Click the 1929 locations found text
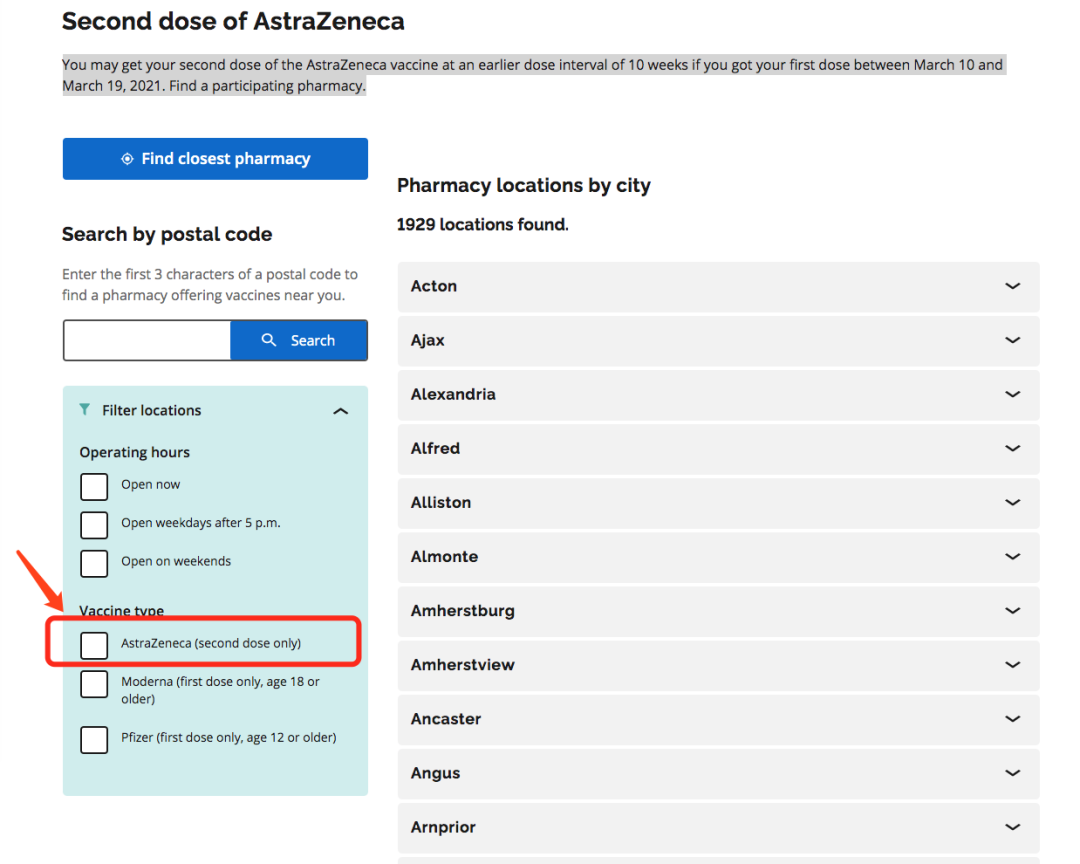This screenshot has height=864, width=1080. 483,225
